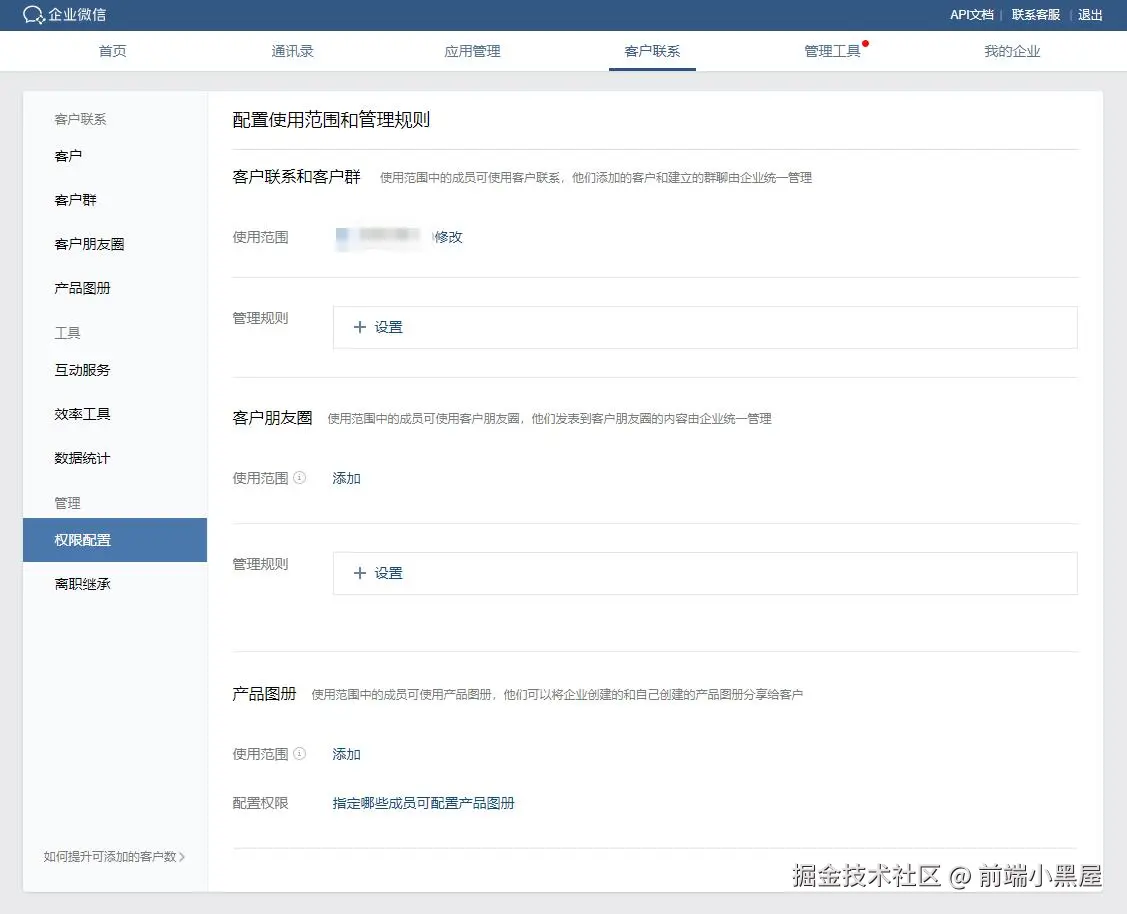Click 联系客服 in the header

click(x=1036, y=14)
